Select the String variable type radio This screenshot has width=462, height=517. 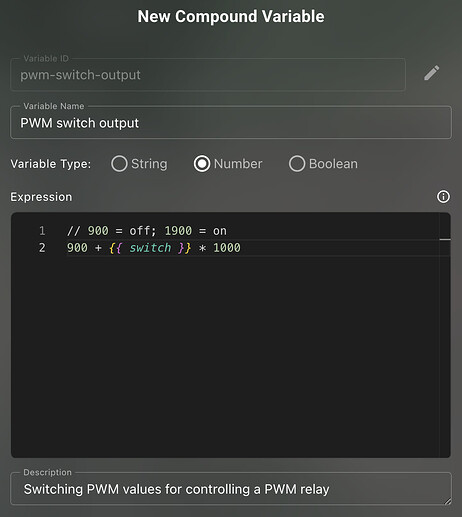[119, 164]
